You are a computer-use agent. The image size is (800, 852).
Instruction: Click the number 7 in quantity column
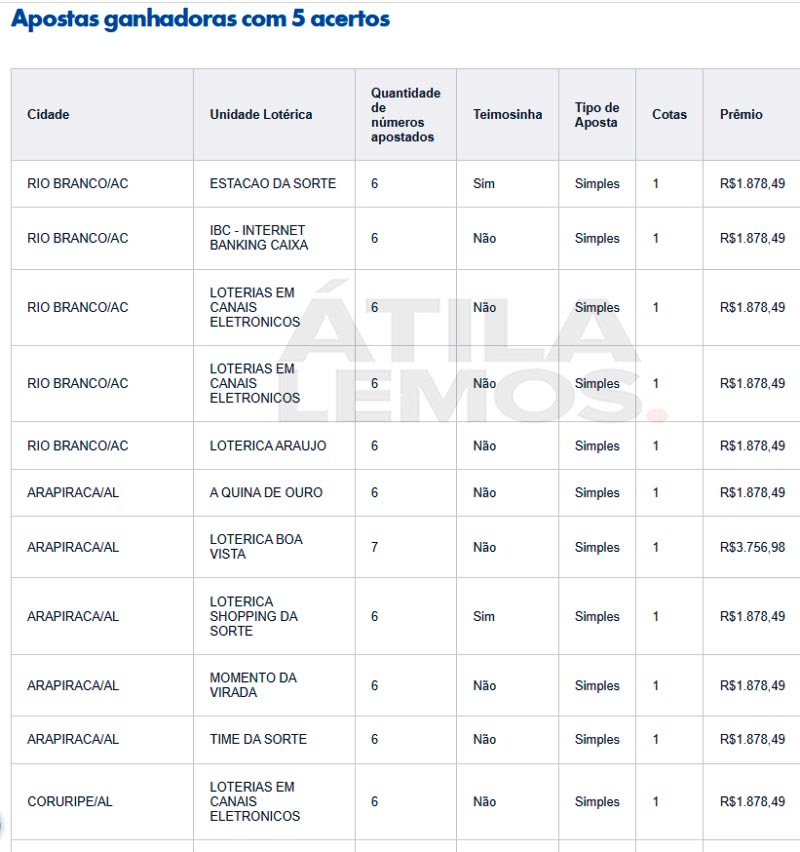click(x=374, y=547)
